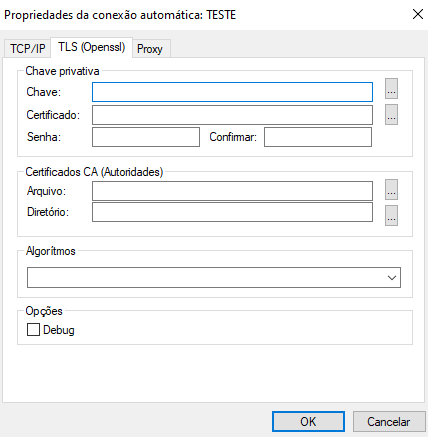Browse for the CA Diretório folder
Image resolution: width=428 pixels, height=437 pixels.
(x=391, y=216)
